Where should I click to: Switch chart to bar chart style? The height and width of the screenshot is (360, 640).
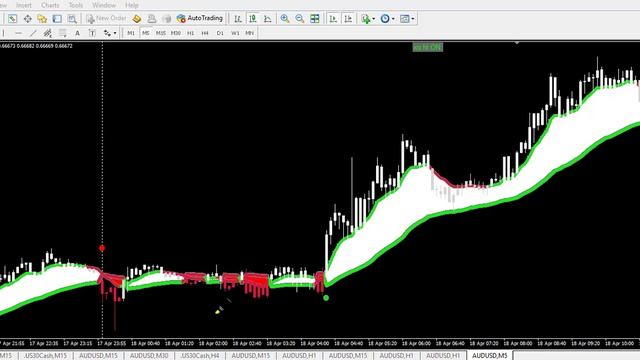pyautogui.click(x=238, y=18)
